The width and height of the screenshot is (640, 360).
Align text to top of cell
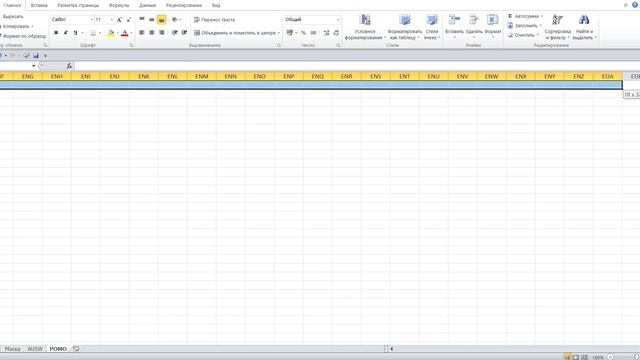click(x=142, y=19)
